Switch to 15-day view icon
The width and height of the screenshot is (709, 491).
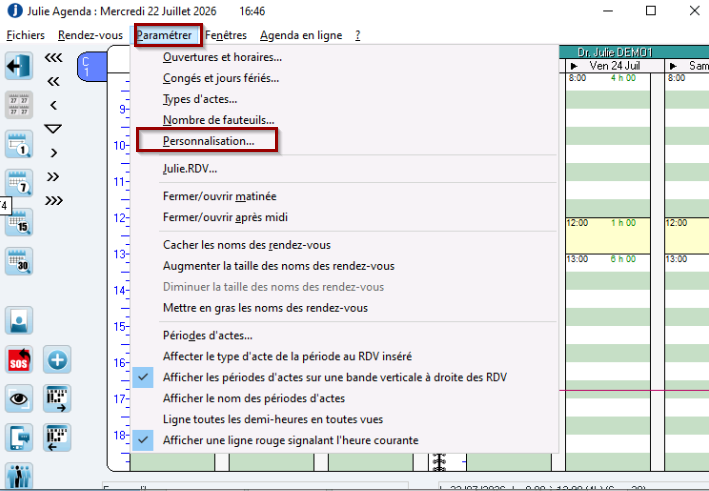click(19, 222)
